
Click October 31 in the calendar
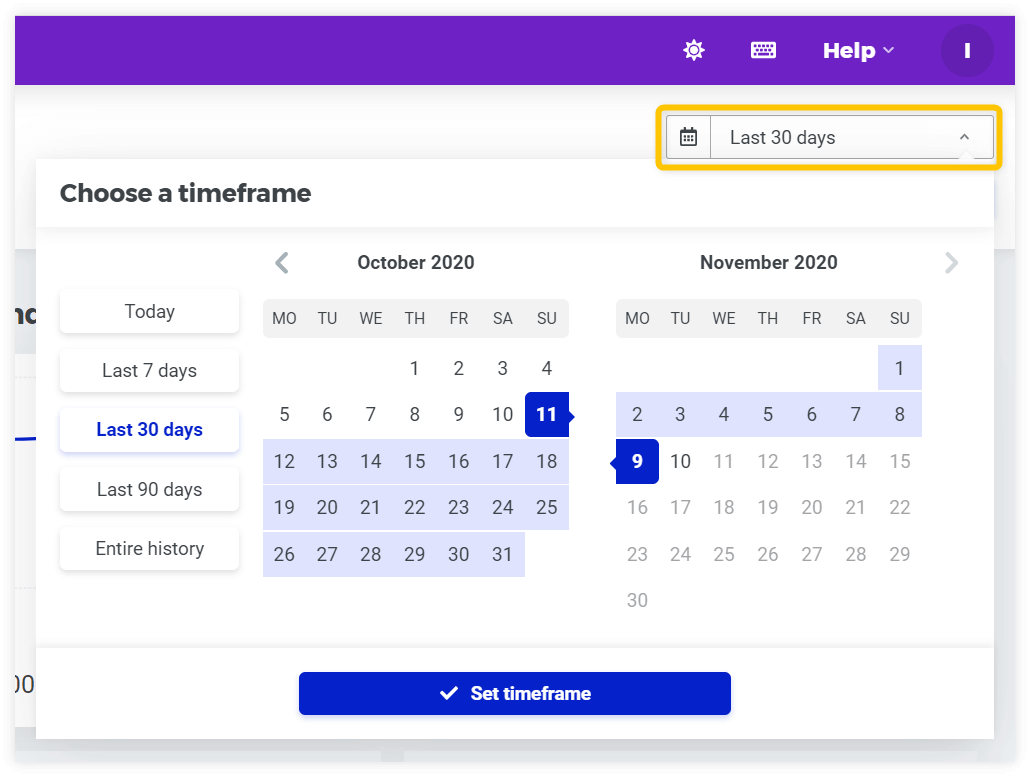(x=503, y=554)
